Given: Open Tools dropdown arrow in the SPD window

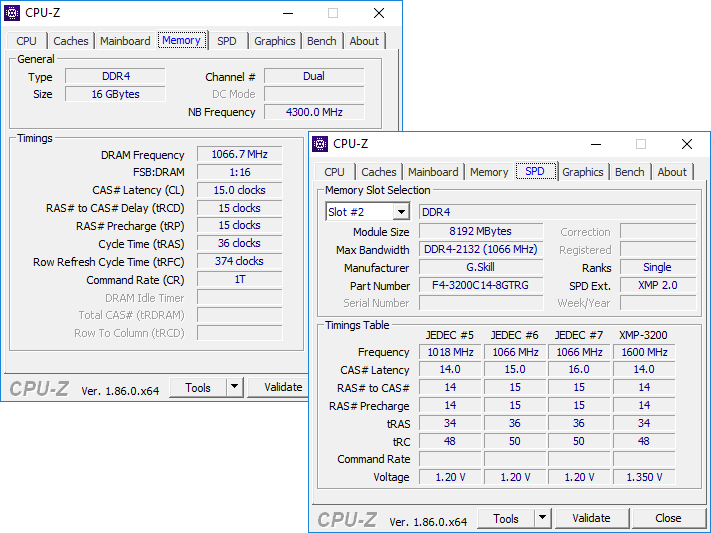Looking at the screenshot, I should click(x=542, y=518).
